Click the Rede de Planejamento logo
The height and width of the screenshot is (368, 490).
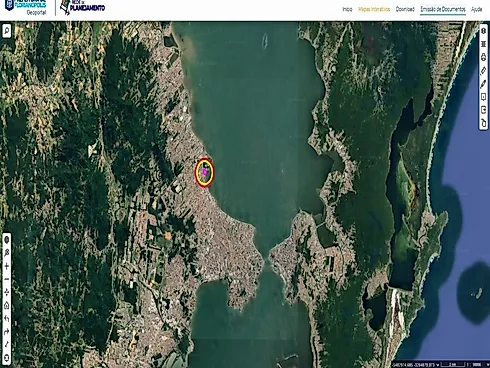pyautogui.click(x=82, y=7)
